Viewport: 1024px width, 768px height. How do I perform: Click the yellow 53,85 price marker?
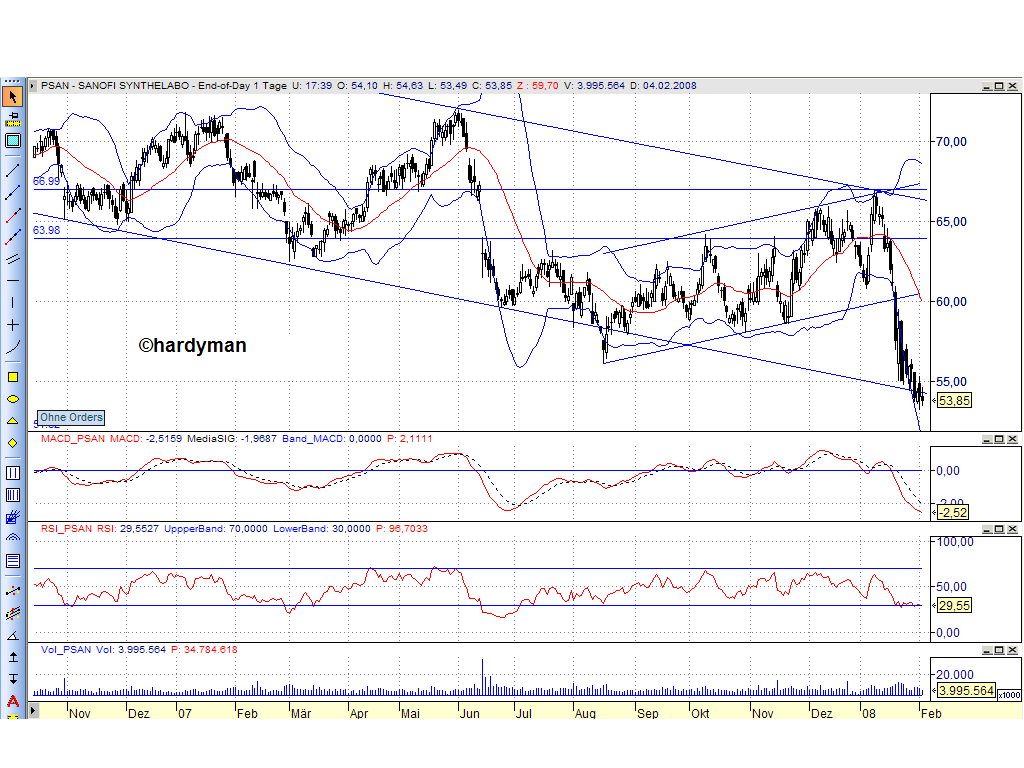point(952,400)
